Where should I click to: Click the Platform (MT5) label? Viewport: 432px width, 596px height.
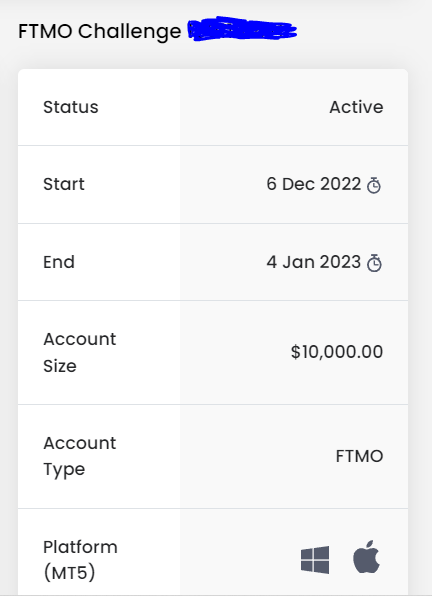pos(80,560)
